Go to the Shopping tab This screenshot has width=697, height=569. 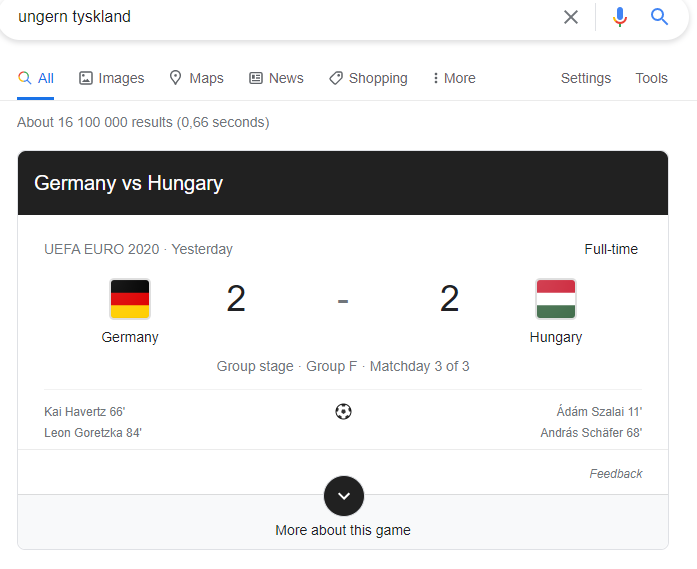(x=368, y=78)
